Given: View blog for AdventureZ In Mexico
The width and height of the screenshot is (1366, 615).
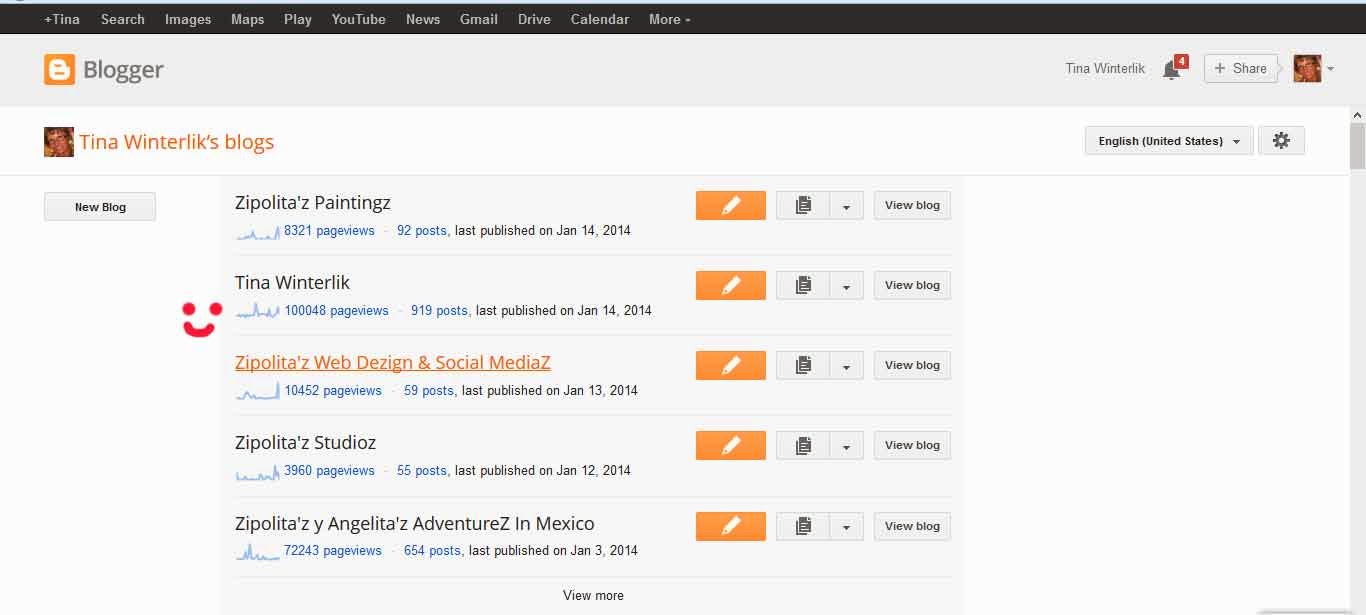Looking at the screenshot, I should 912,526.
